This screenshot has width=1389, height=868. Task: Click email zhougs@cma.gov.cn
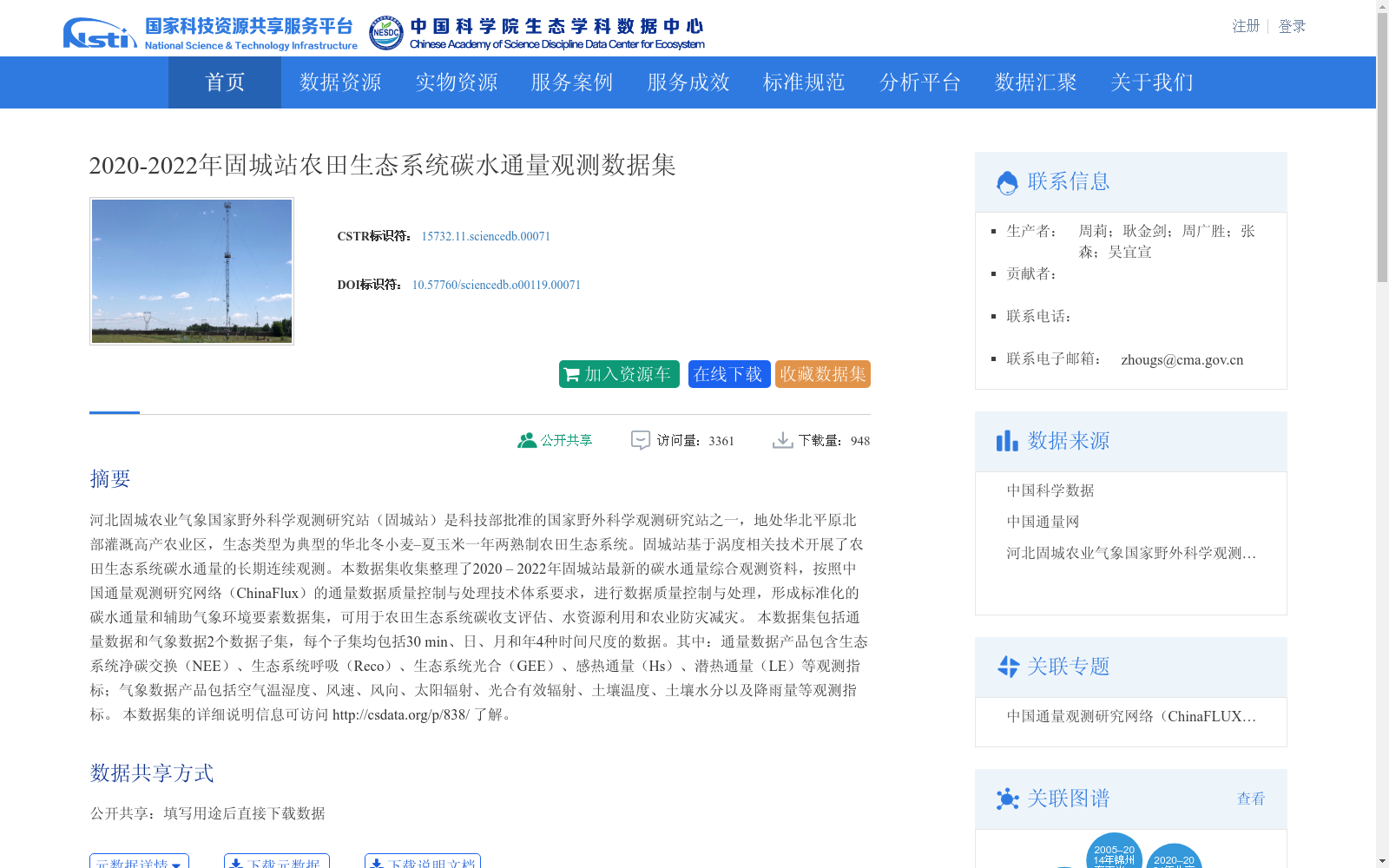[x=1182, y=359]
